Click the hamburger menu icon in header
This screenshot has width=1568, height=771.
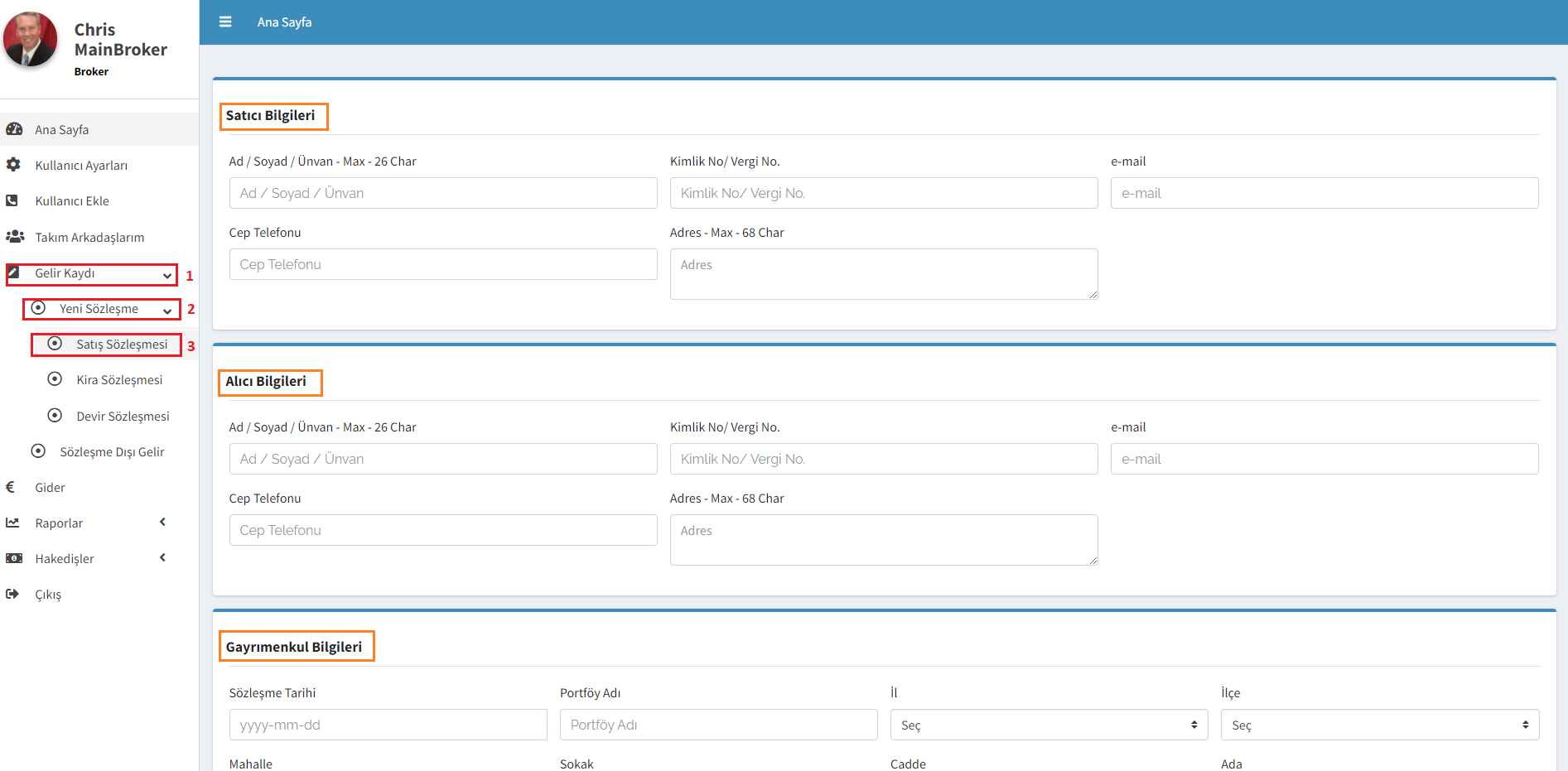[225, 22]
